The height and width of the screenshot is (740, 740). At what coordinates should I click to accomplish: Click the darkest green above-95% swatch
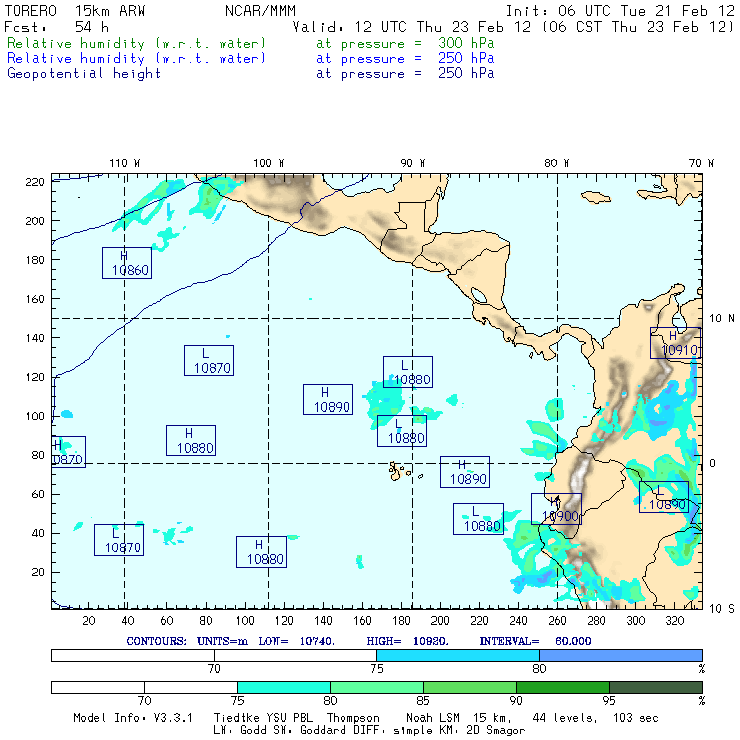click(656, 687)
